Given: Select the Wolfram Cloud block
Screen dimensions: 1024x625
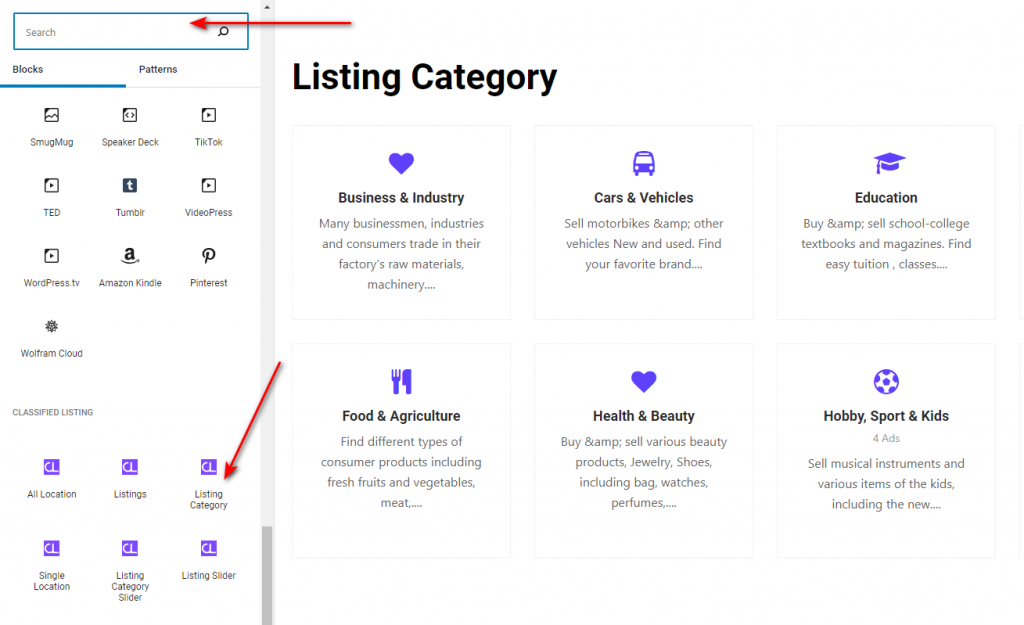Looking at the screenshot, I should [x=52, y=338].
